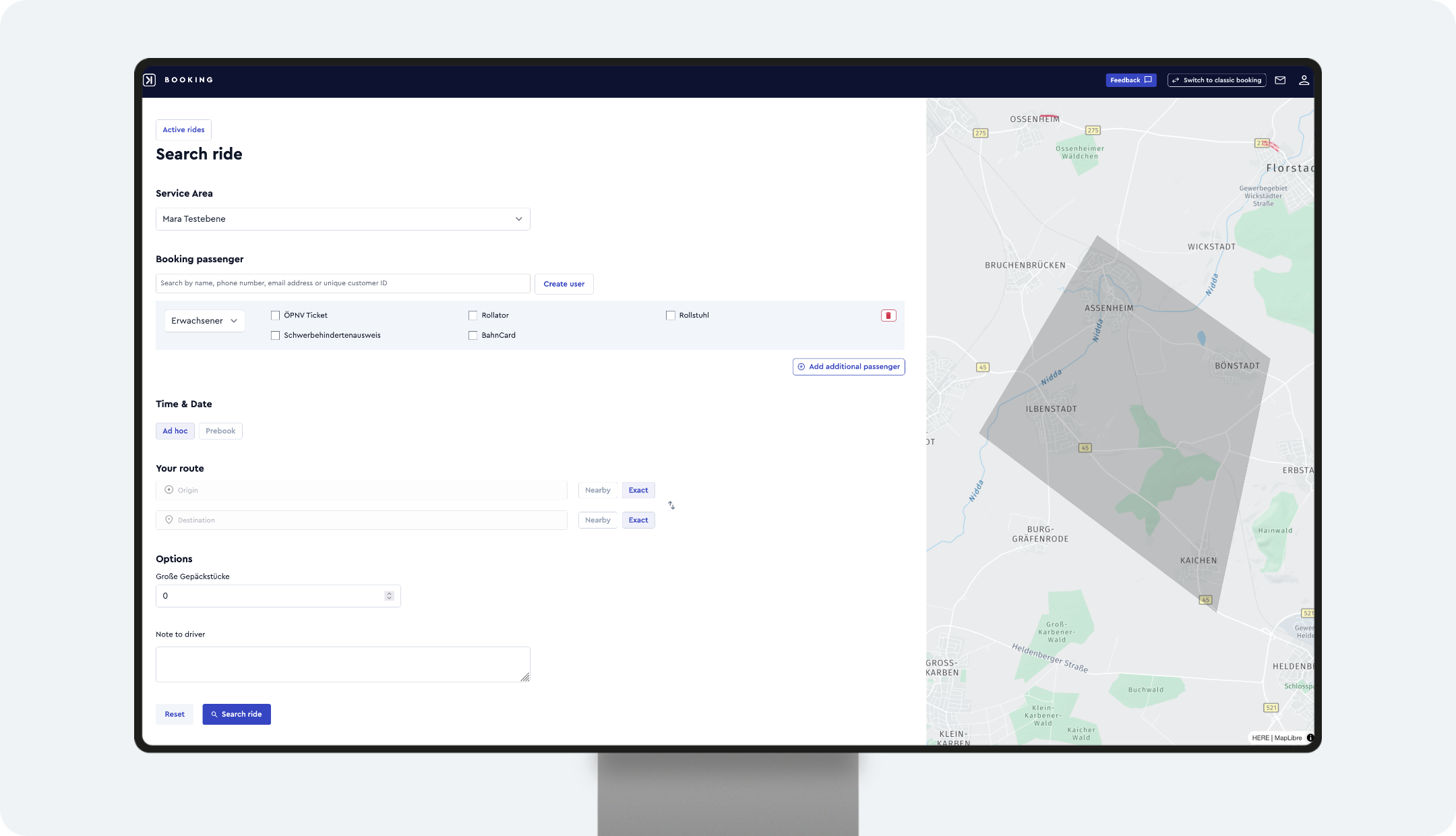Click the Search ride button
The width and height of the screenshot is (1456, 836).
click(237, 715)
